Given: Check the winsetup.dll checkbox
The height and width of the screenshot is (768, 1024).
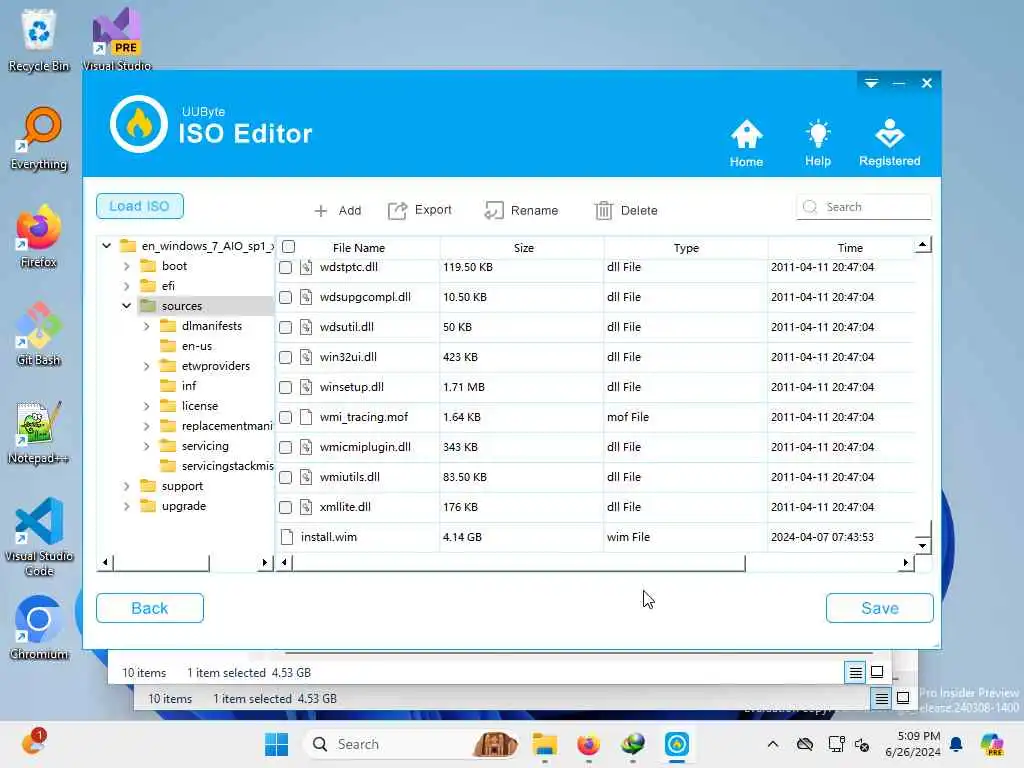Looking at the screenshot, I should click(285, 388).
